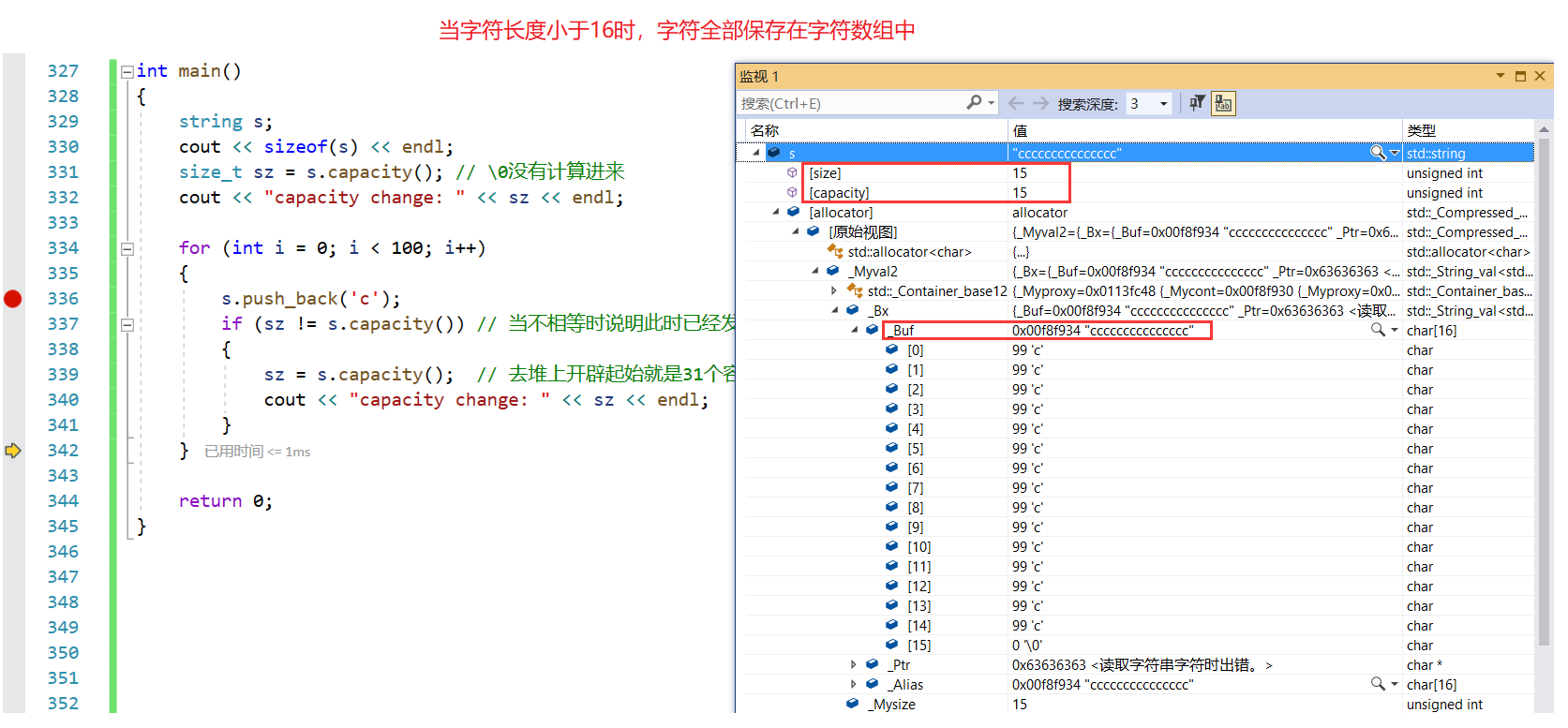This screenshot has width=1568, height=728.
Task: Collapse the _Myval2 node
Action: pyautogui.click(x=815, y=272)
